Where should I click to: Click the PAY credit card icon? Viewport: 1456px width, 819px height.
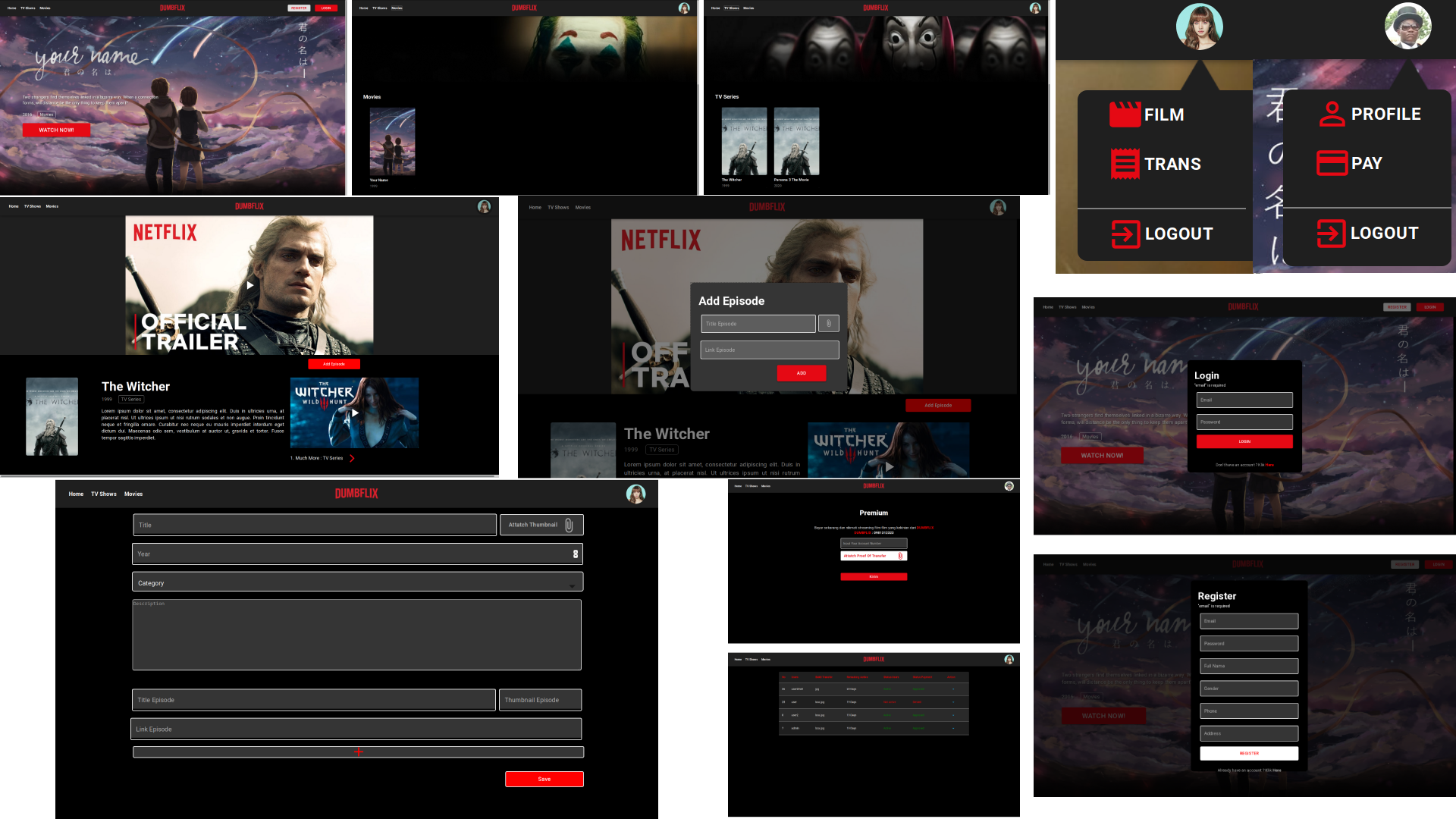(x=1332, y=163)
